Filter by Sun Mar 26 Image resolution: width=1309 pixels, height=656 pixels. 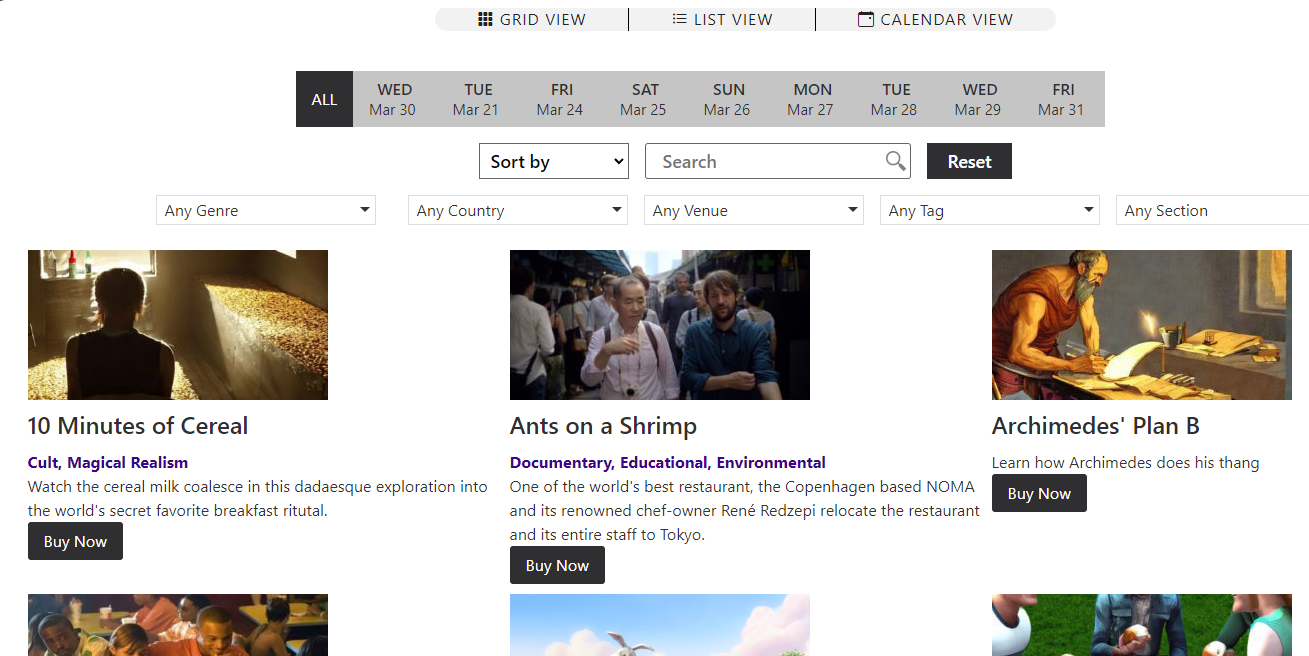728,99
